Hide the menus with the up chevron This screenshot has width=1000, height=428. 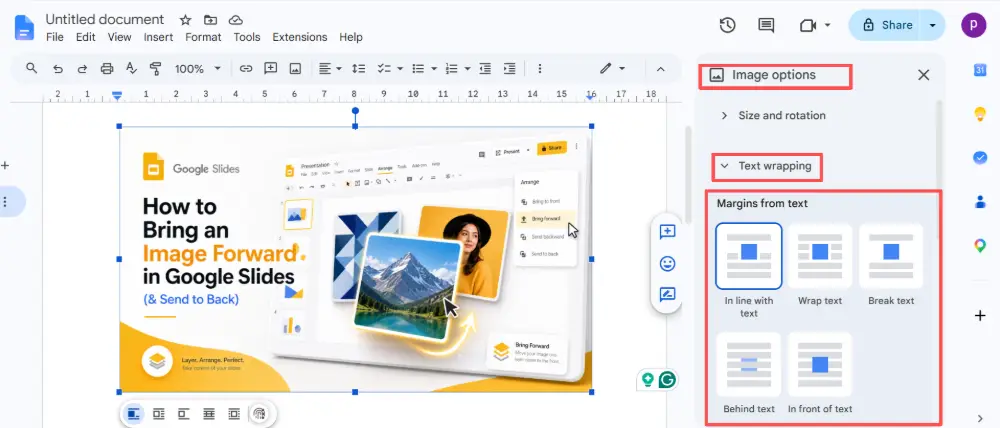[x=661, y=68]
